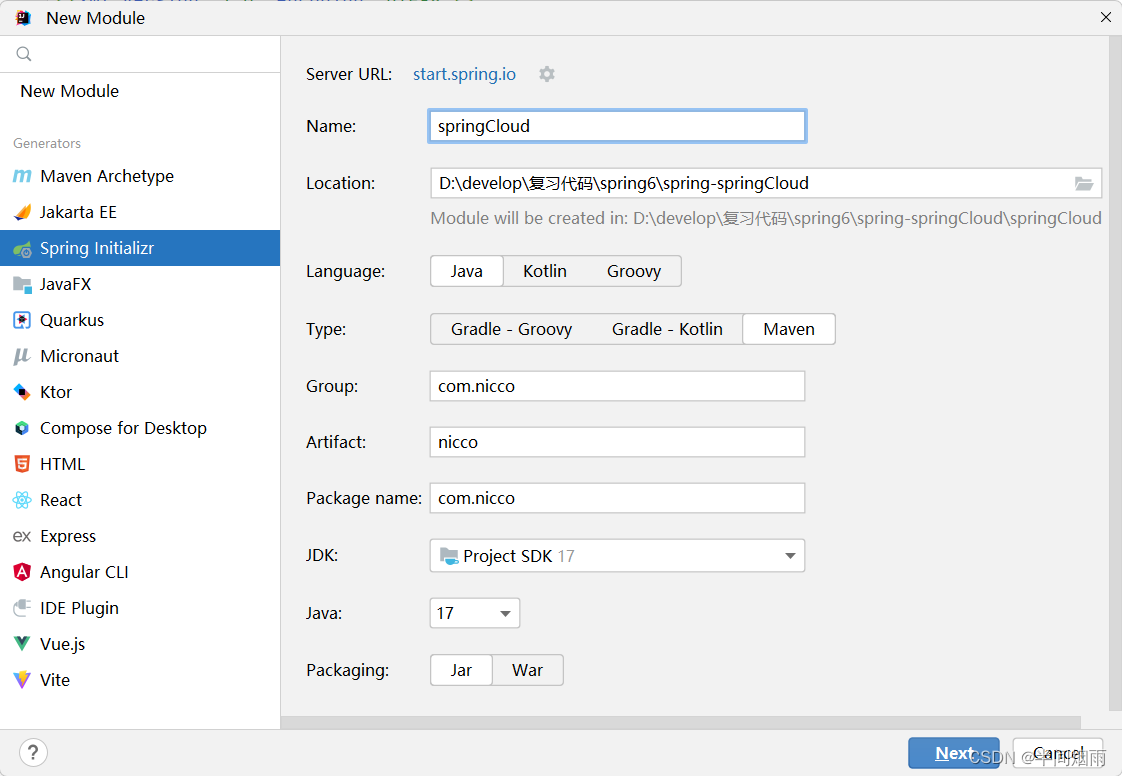Select the Ktor generator
The width and height of the screenshot is (1122, 776).
pos(55,391)
